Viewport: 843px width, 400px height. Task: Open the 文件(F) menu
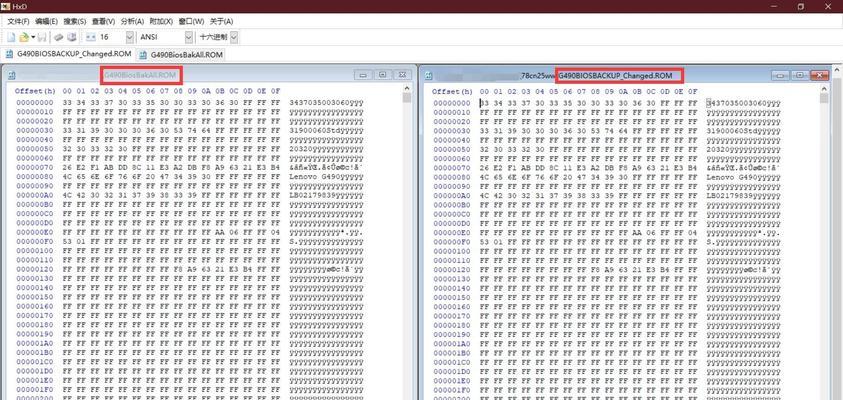tap(18, 22)
